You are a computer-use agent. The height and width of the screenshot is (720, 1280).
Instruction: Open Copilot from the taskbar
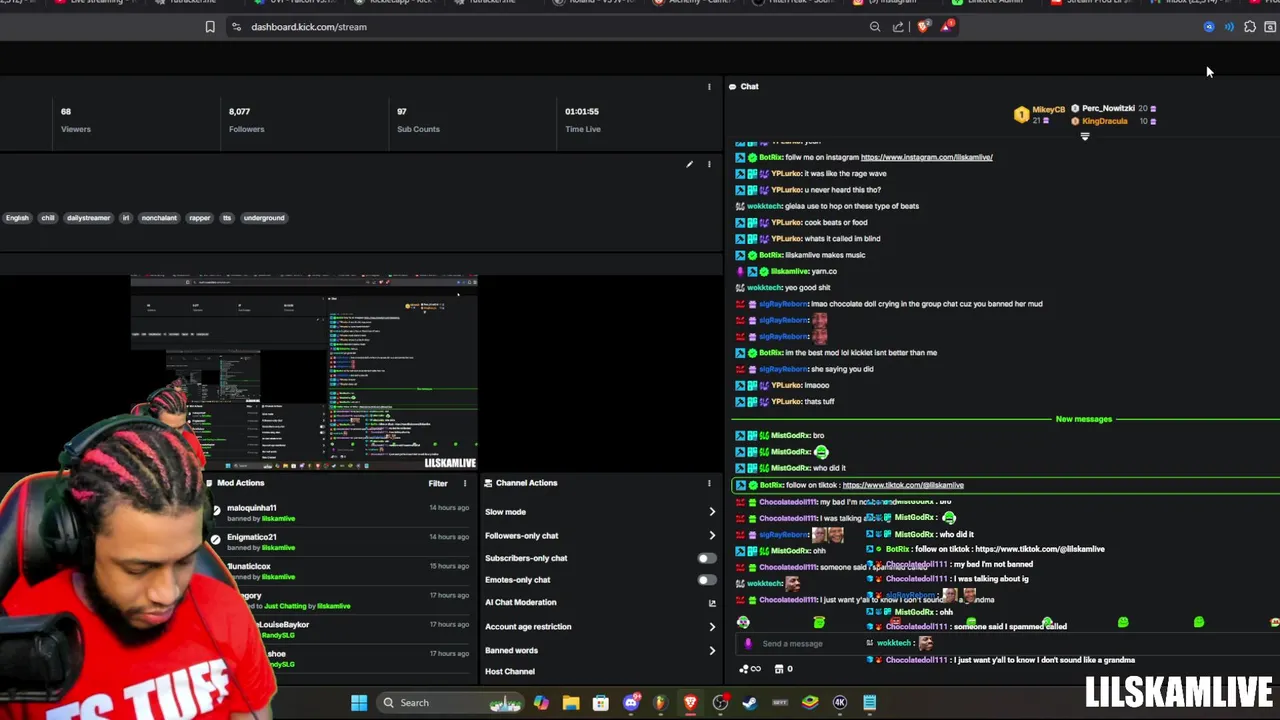pos(541,703)
